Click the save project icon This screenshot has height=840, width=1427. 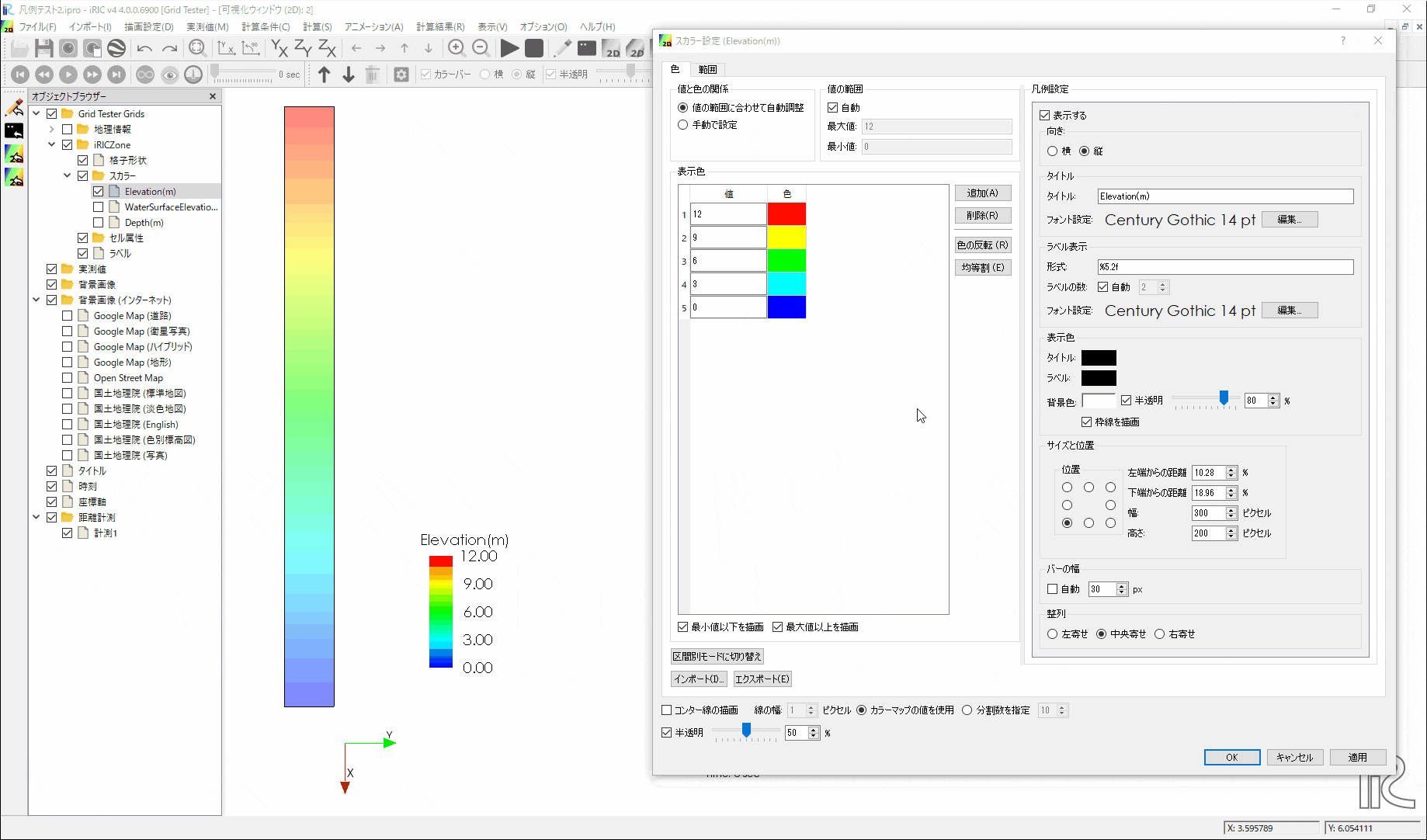[x=44, y=48]
